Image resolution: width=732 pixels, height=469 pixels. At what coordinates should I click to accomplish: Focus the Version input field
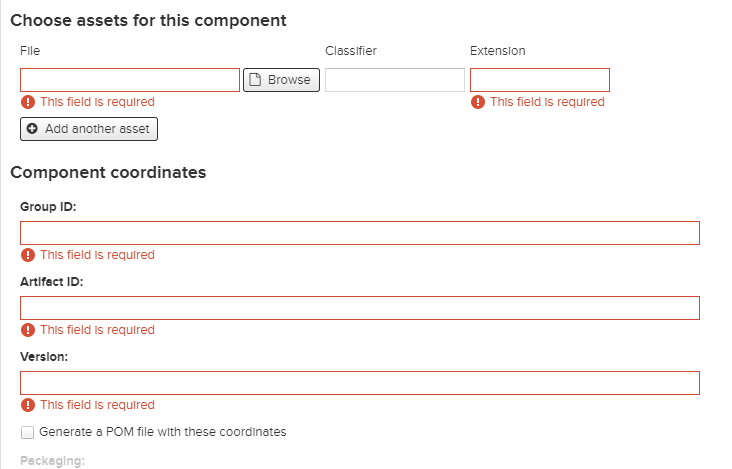[x=360, y=383]
